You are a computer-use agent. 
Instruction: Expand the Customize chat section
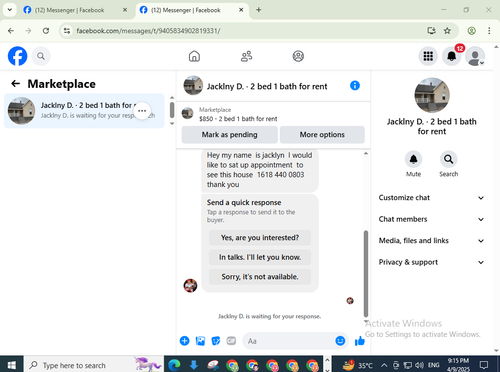pyautogui.click(x=431, y=198)
